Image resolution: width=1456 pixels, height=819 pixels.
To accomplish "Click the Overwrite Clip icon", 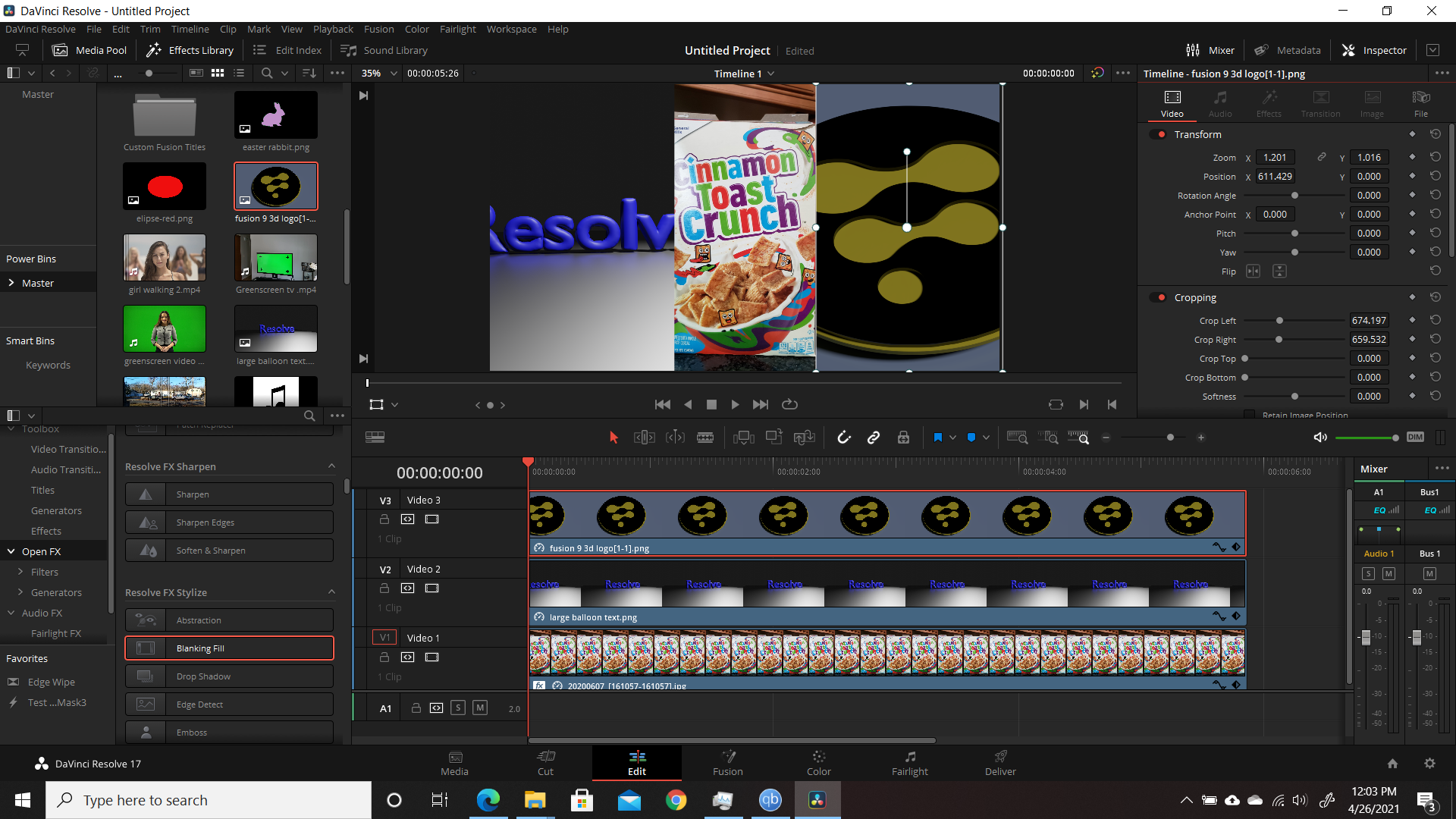I will pyautogui.click(x=773, y=437).
